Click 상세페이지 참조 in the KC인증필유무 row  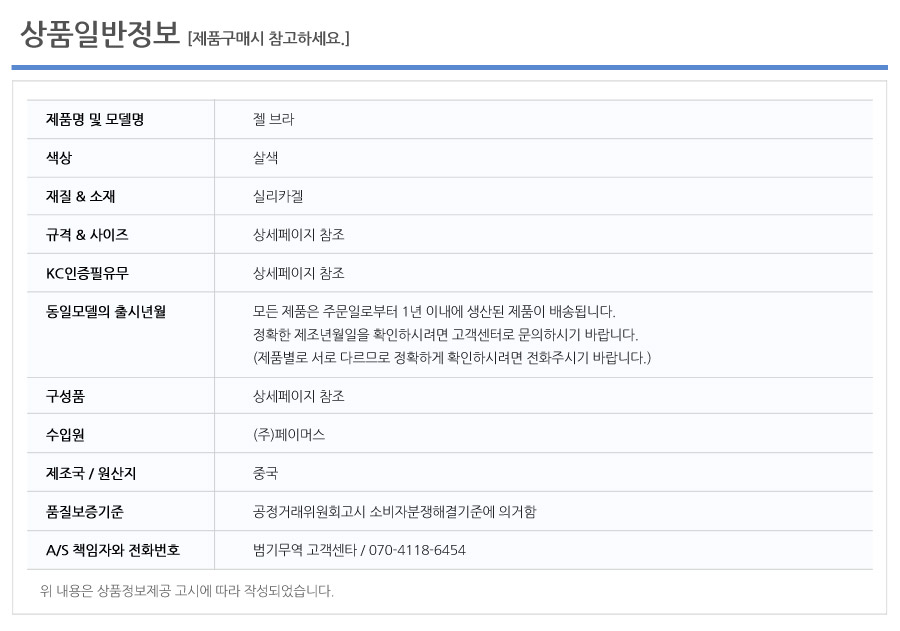coord(299,273)
